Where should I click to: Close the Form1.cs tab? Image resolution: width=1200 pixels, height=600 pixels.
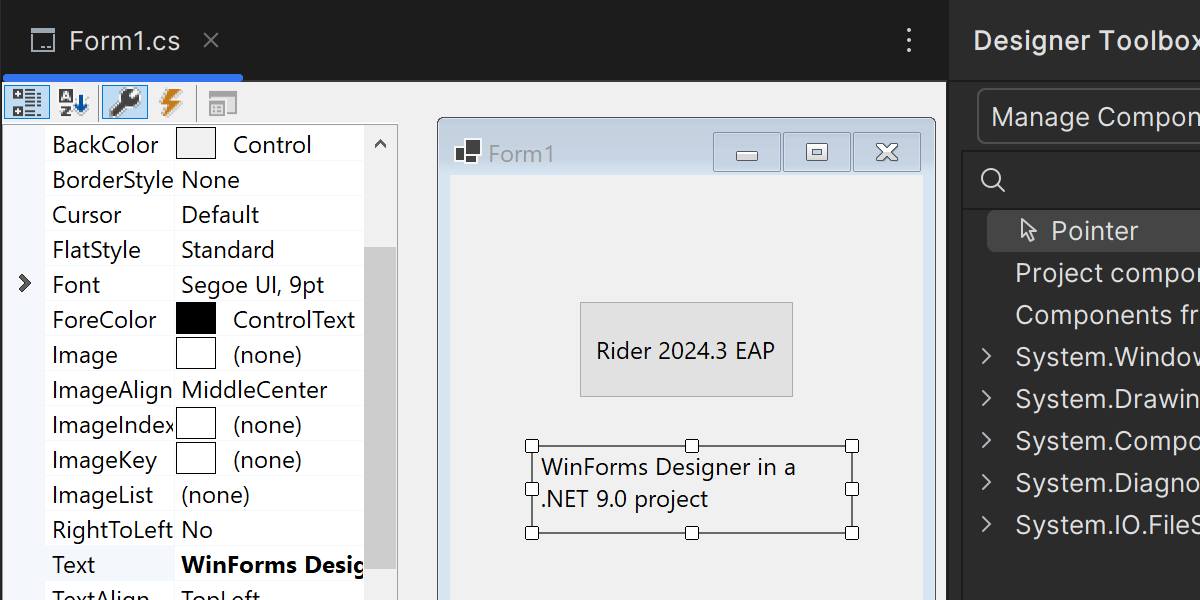(x=210, y=40)
